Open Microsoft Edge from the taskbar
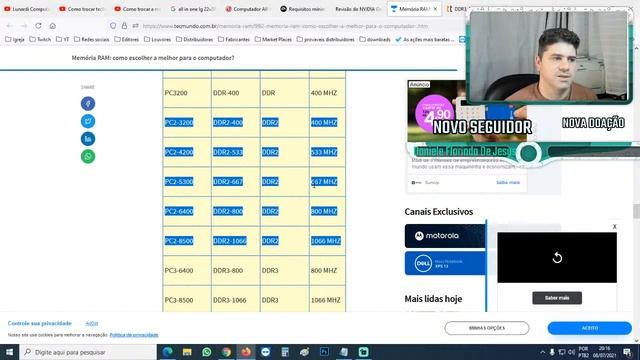640x360 pixels. tap(167, 352)
